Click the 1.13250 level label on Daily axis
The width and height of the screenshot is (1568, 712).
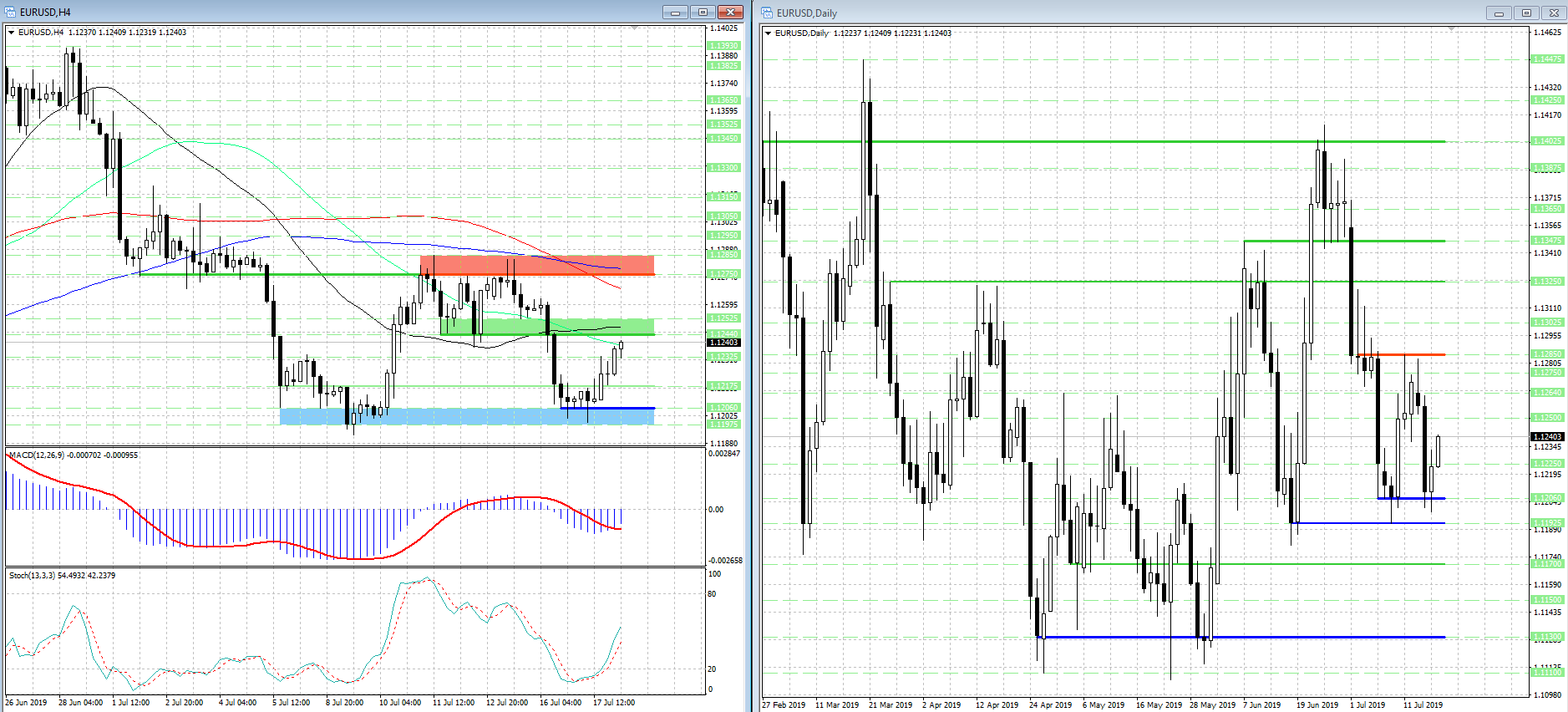point(1547,282)
